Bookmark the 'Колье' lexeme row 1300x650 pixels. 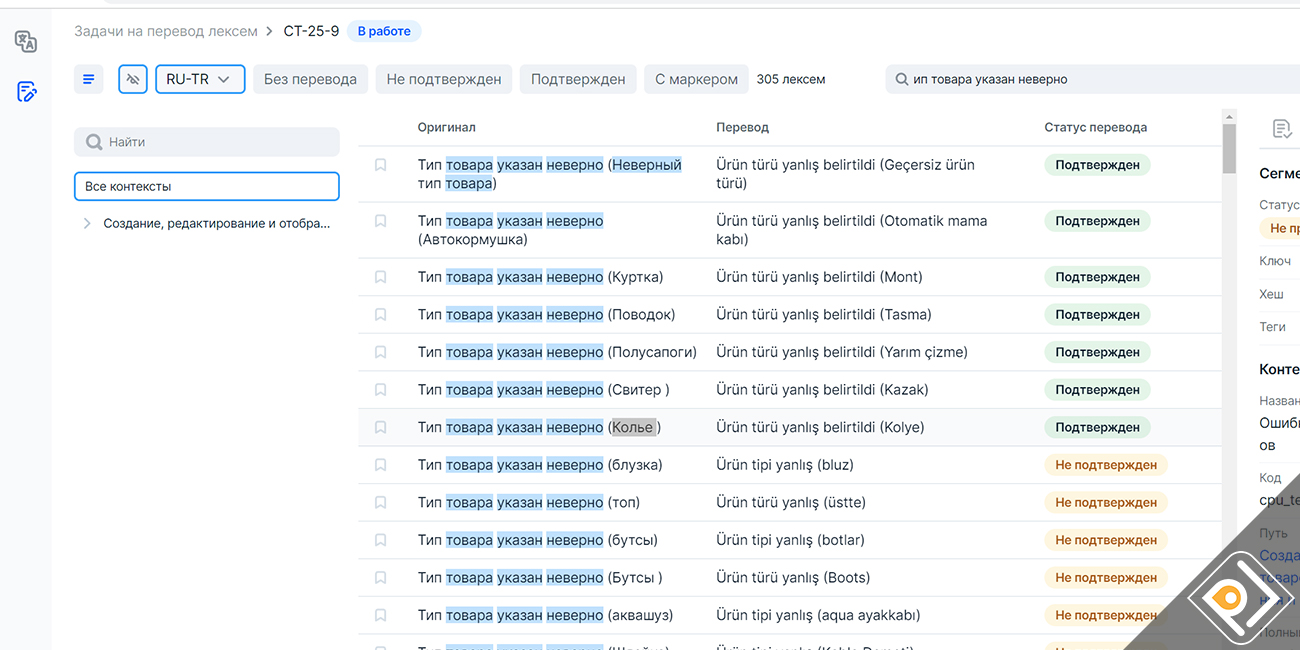pos(381,427)
